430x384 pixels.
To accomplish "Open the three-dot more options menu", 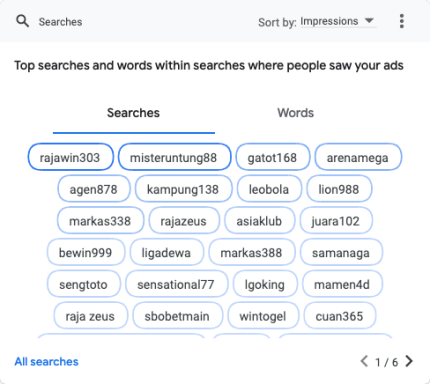I will click(x=402, y=21).
